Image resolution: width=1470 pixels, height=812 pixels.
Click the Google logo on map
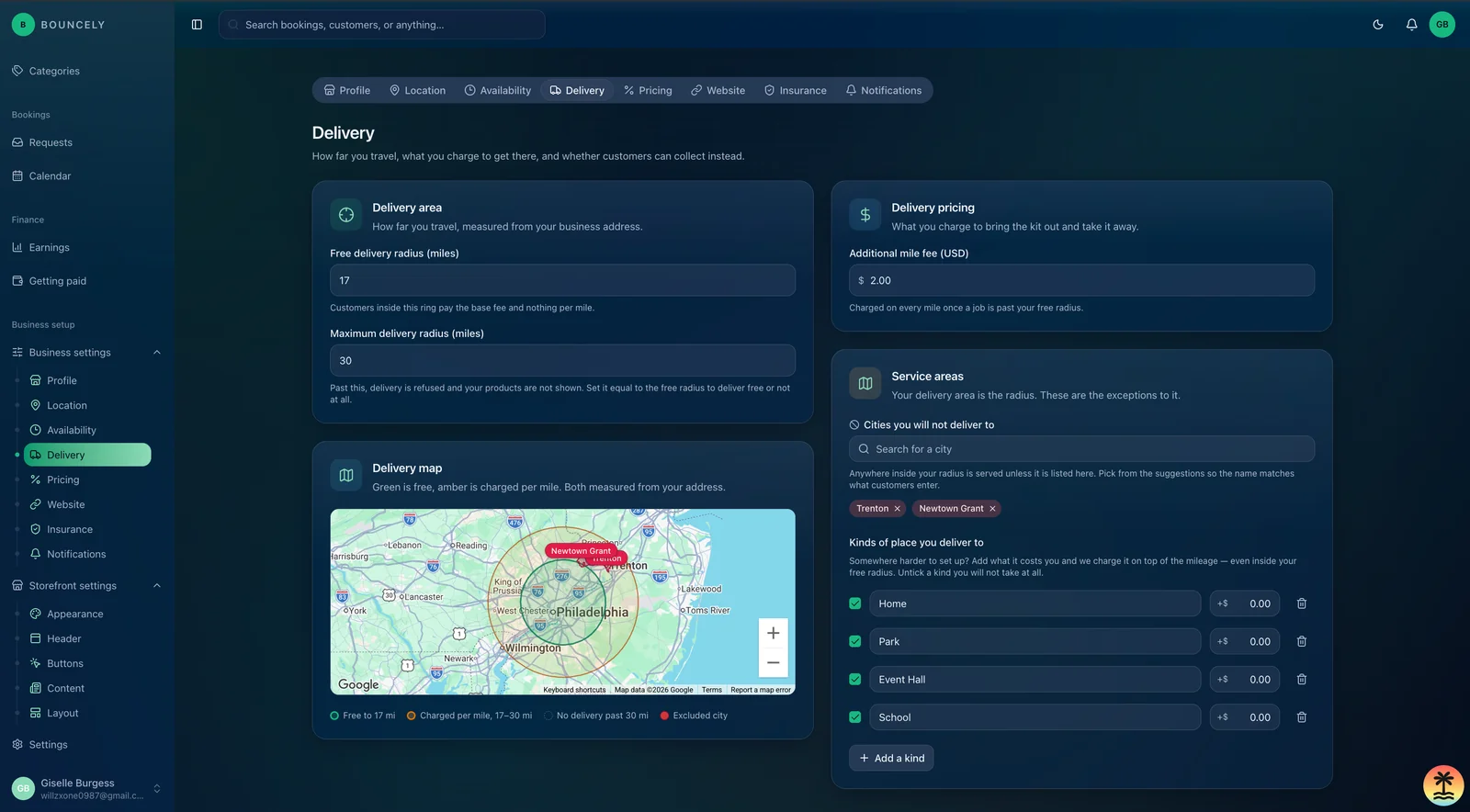[x=358, y=684]
